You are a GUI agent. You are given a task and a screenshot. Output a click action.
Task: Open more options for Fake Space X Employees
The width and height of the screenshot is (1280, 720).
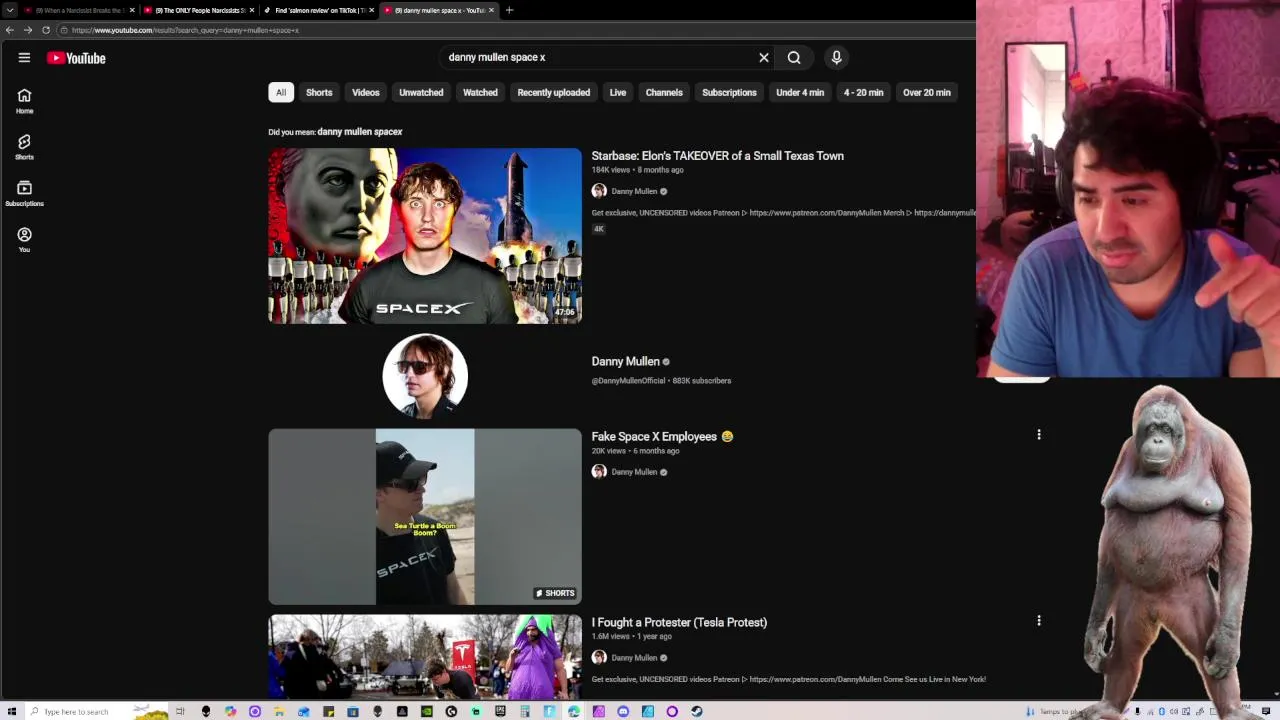(1039, 435)
